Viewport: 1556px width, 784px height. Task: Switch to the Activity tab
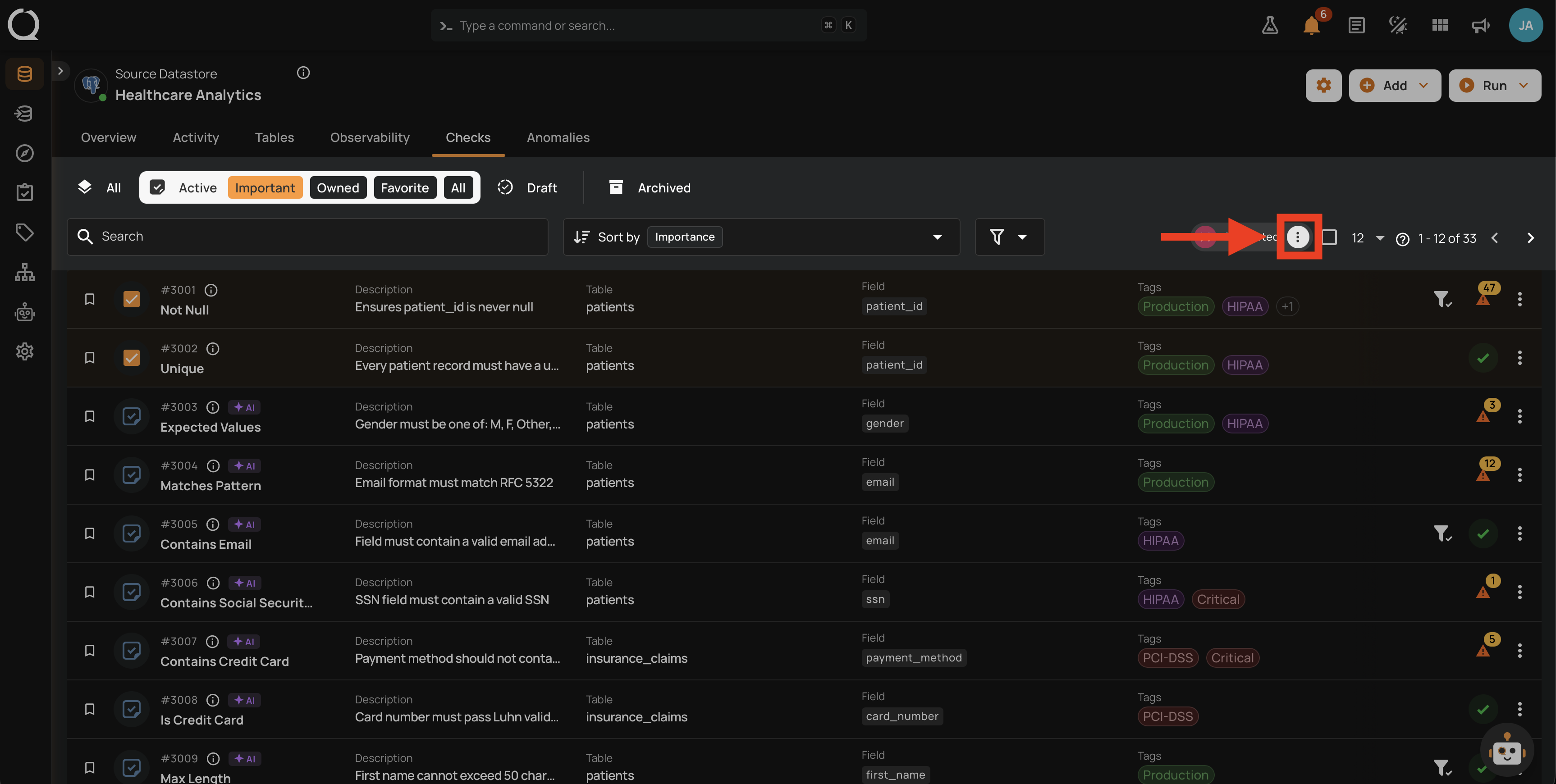coord(196,138)
